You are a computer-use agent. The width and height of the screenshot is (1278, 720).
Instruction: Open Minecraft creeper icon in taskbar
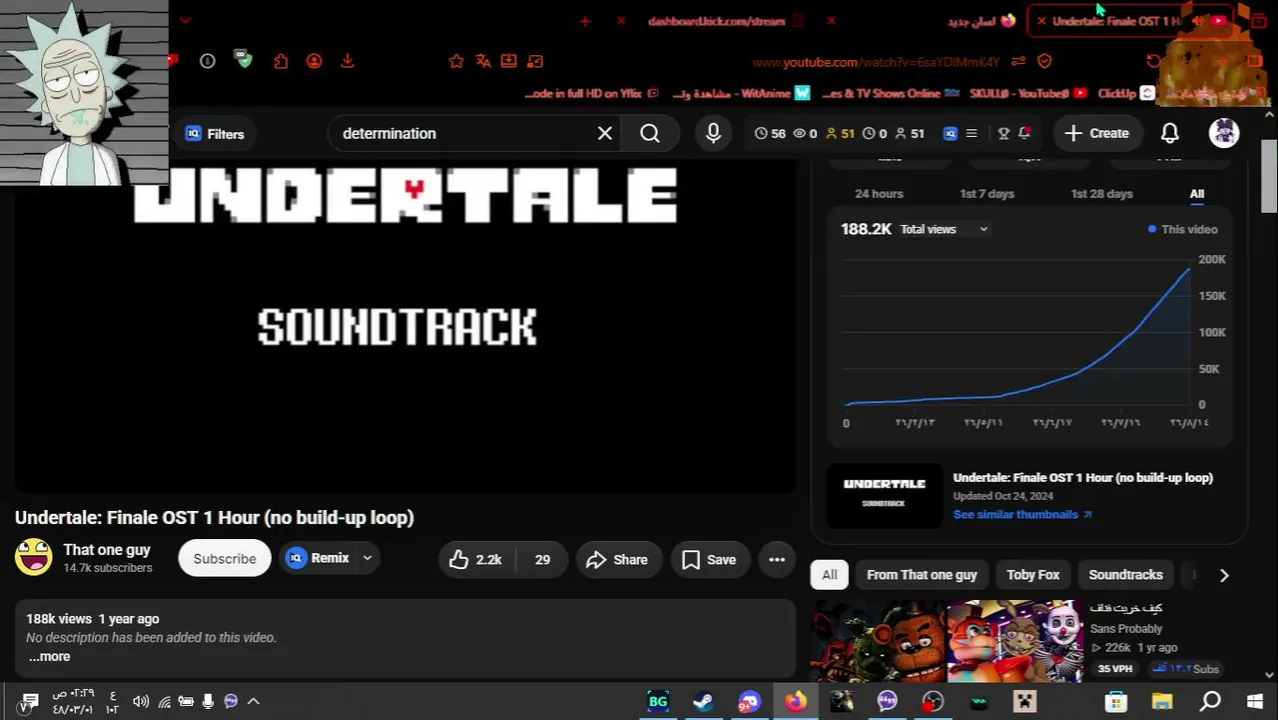tap(1025, 701)
